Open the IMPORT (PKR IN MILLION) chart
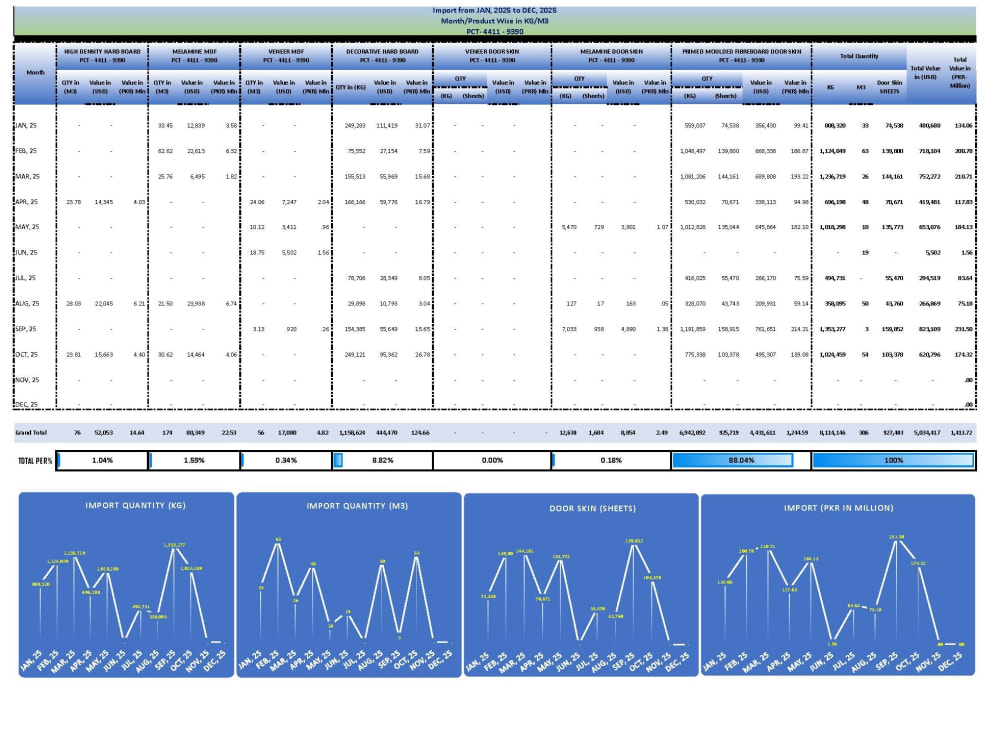1000x750 pixels. pos(838,585)
